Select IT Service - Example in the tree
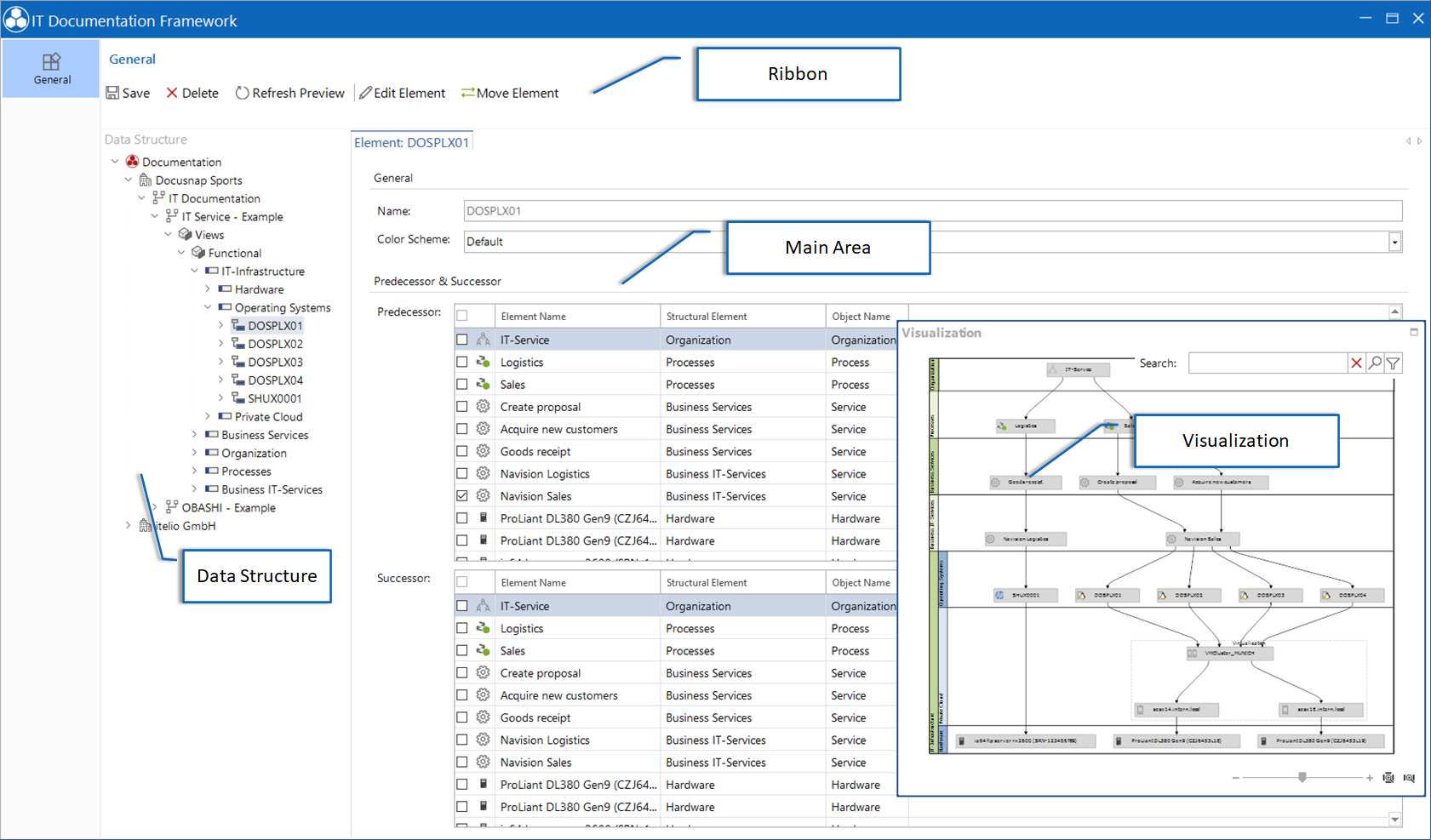The height and width of the screenshot is (840, 1431). click(x=232, y=216)
